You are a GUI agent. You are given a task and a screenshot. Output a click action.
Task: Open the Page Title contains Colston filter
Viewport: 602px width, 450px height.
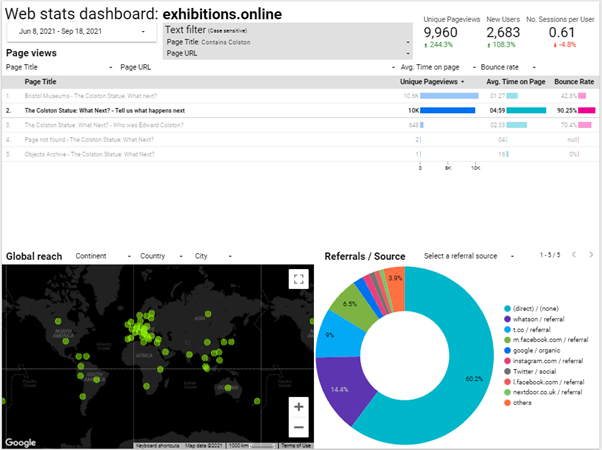pyautogui.click(x=288, y=42)
